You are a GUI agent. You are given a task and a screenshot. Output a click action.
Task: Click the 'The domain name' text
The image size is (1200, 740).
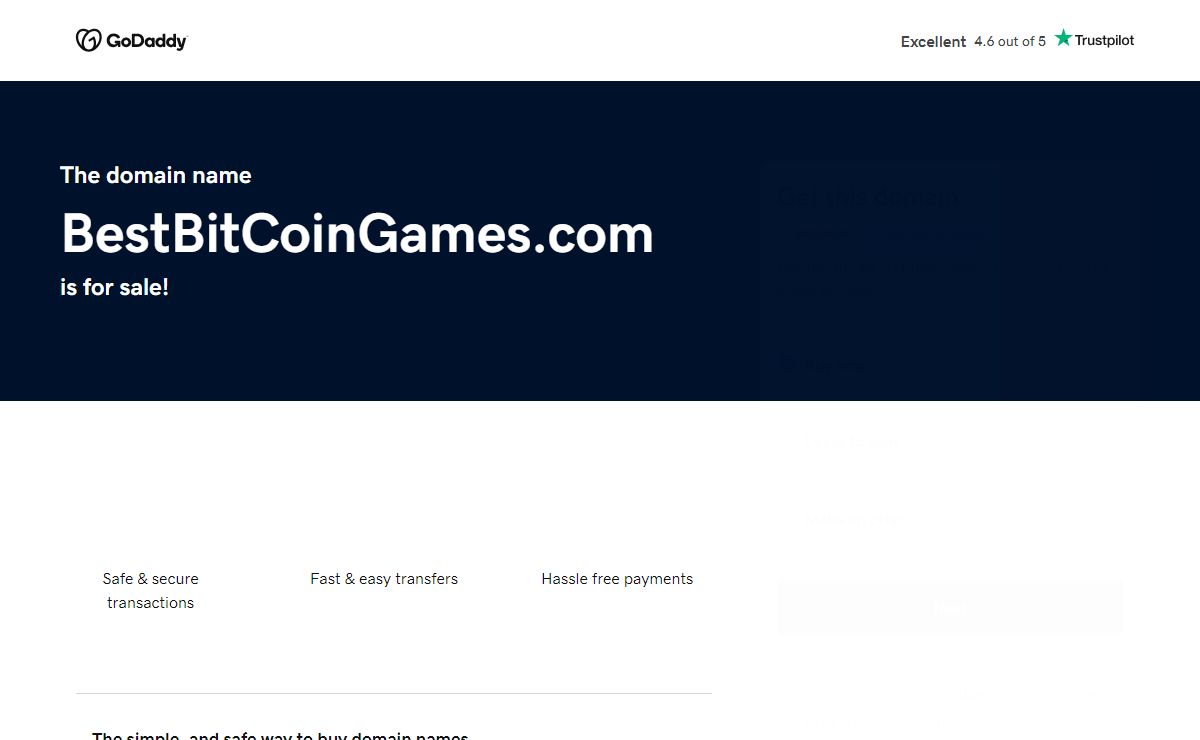[x=156, y=175]
